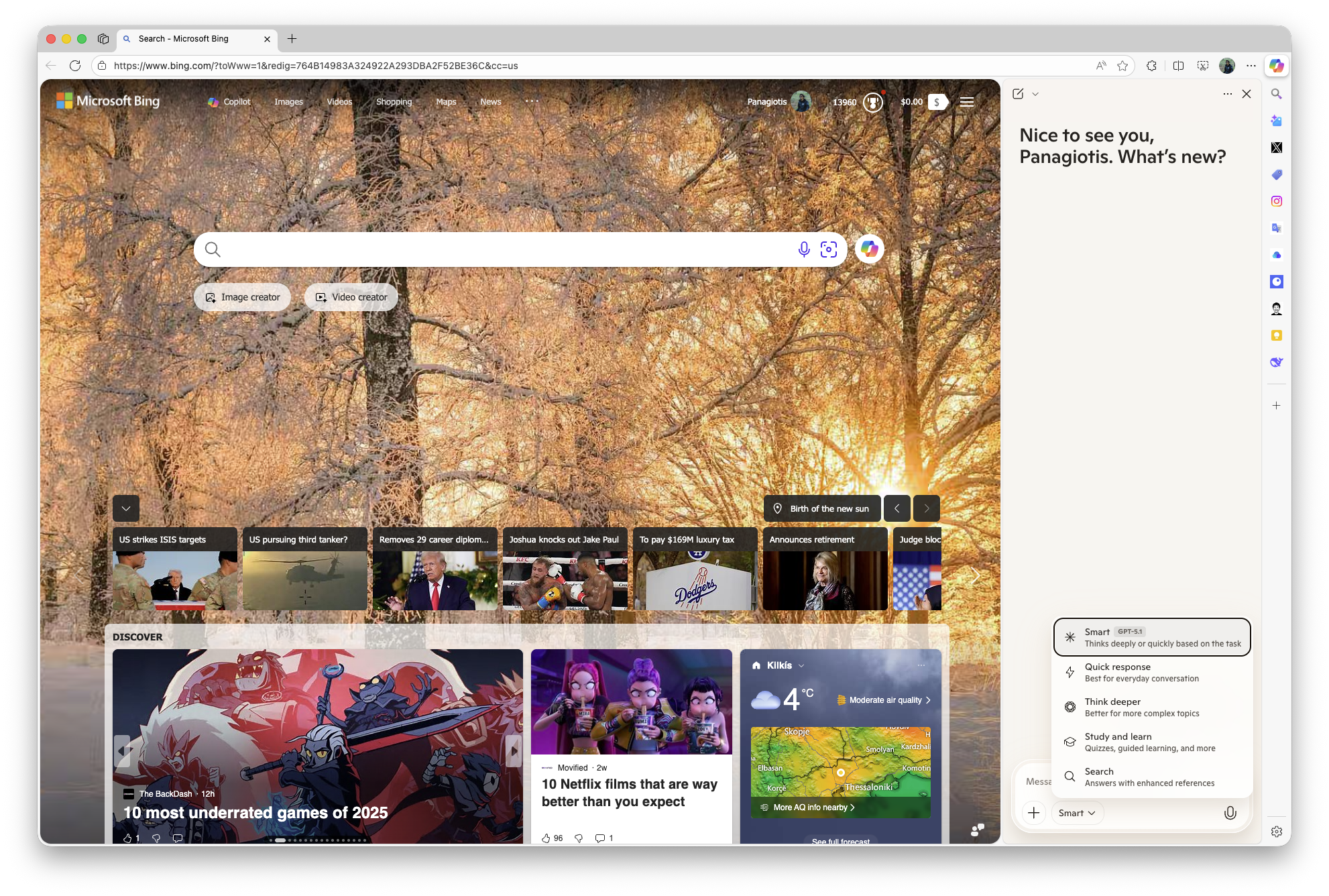Switch to the Images section

(288, 101)
